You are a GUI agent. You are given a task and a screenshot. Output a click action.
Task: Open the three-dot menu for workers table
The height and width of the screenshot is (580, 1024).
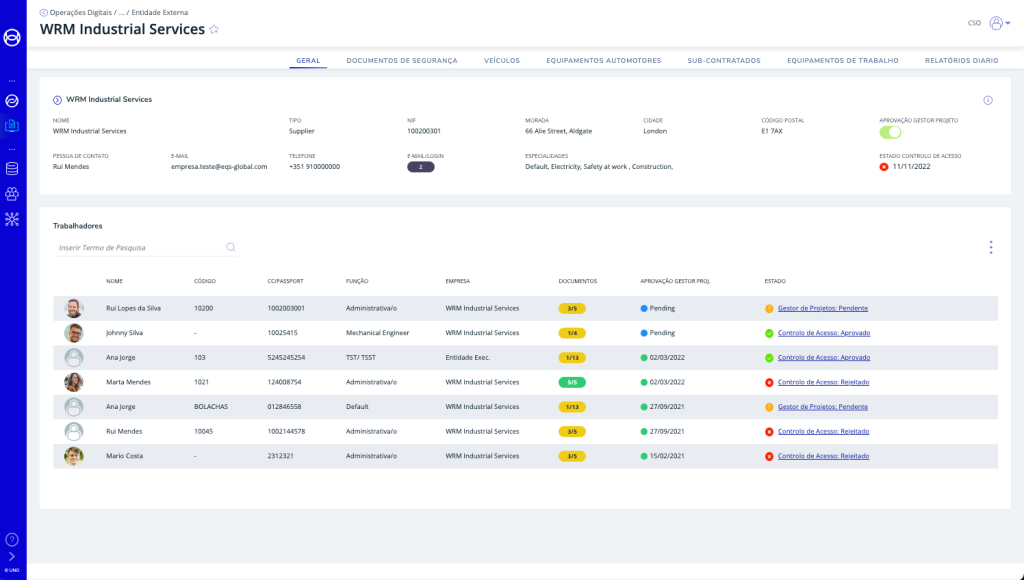990,247
